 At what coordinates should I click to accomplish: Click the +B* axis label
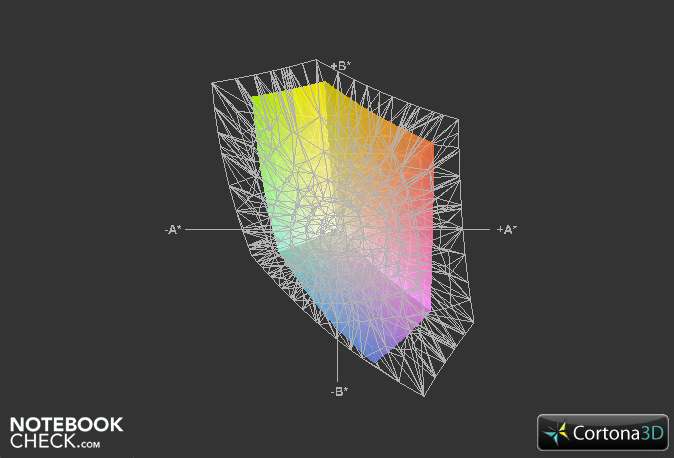[341, 66]
